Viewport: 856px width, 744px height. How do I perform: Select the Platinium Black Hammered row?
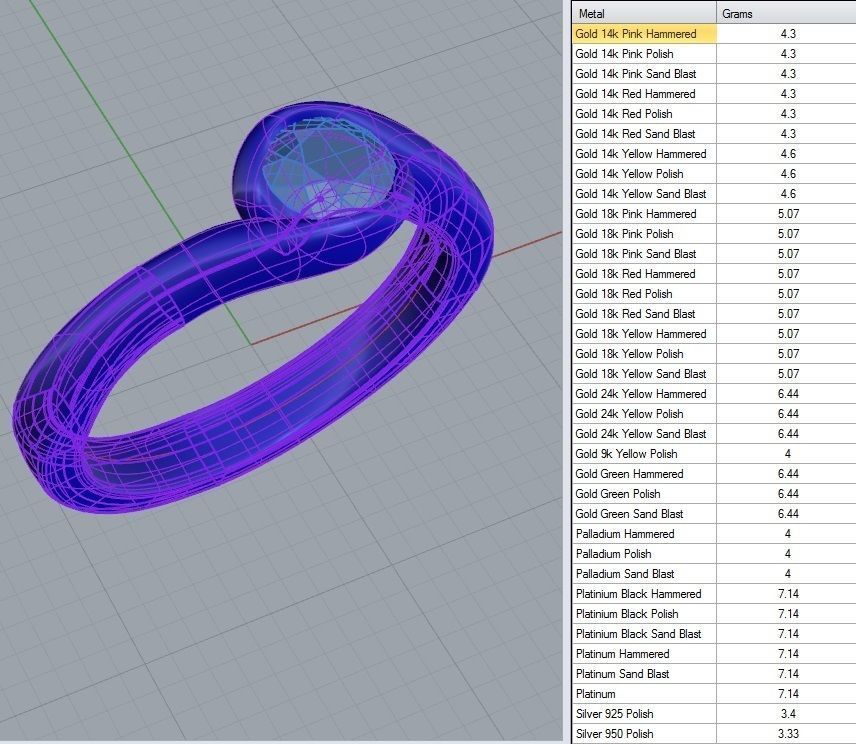click(x=714, y=594)
